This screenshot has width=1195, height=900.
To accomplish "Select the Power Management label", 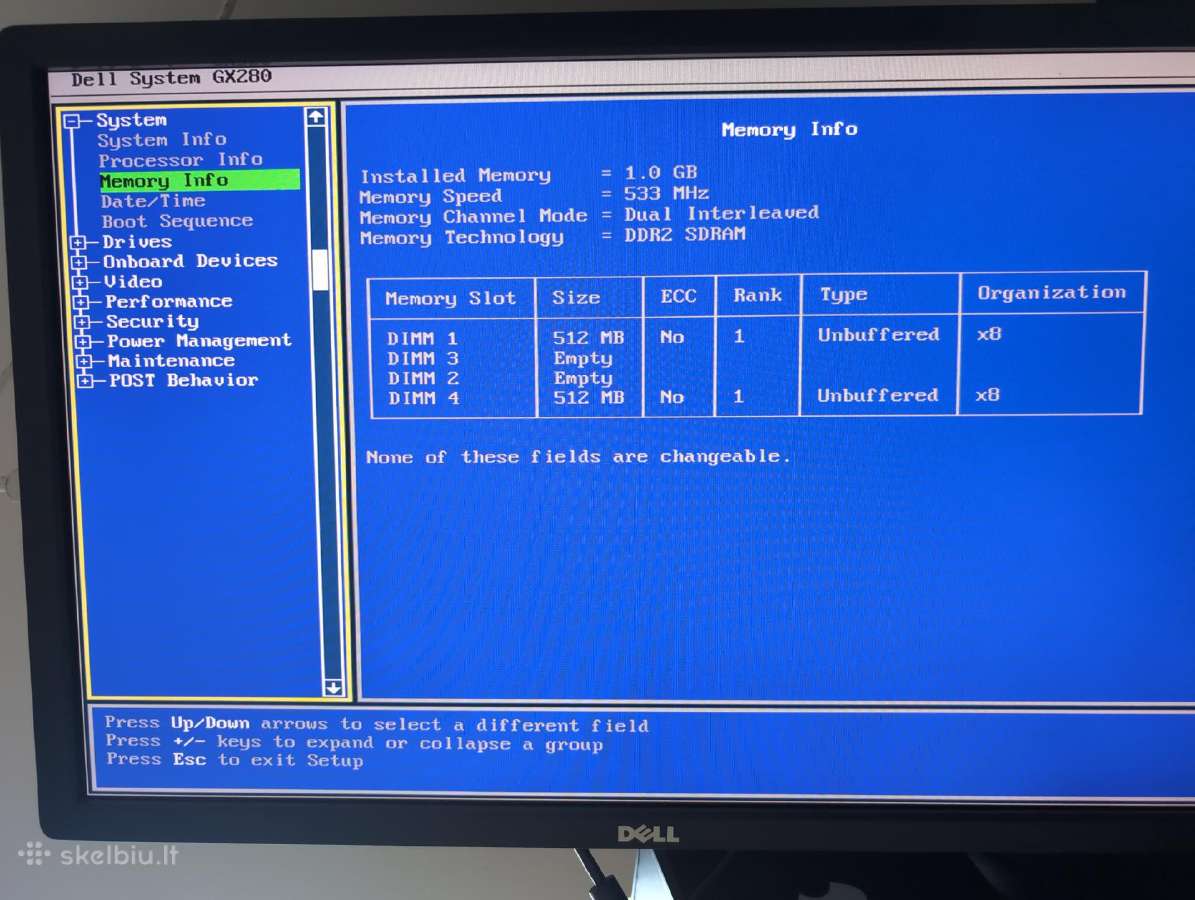I will [199, 341].
